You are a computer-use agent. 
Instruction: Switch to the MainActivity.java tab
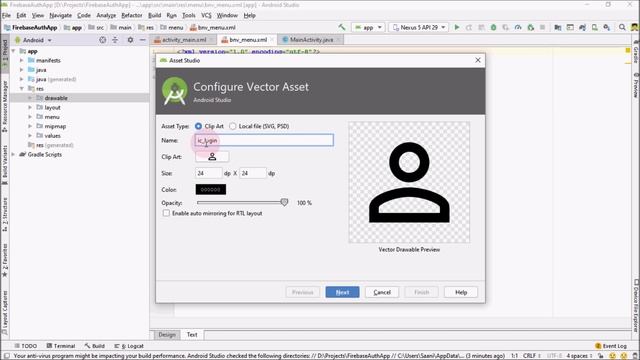coord(311,40)
